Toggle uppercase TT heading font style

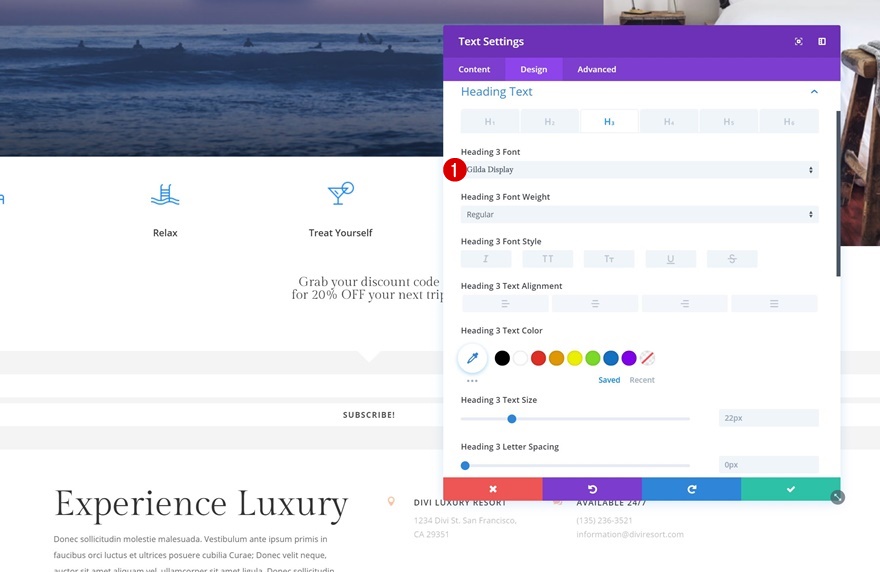coord(547,259)
